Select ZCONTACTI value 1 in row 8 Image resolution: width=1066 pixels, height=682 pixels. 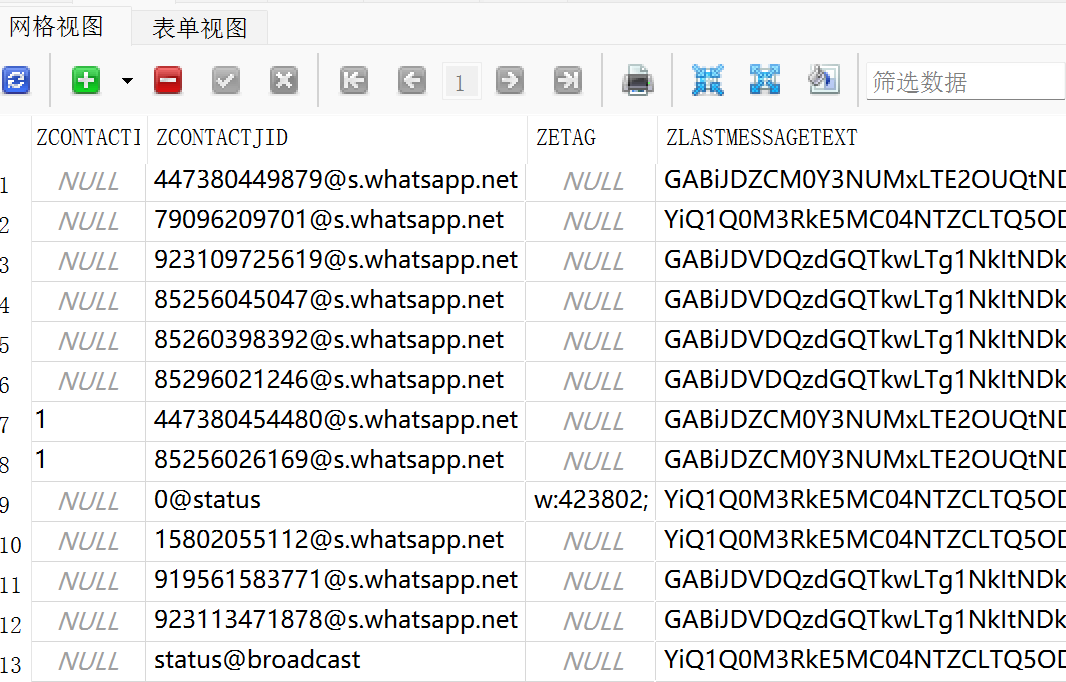(88, 462)
